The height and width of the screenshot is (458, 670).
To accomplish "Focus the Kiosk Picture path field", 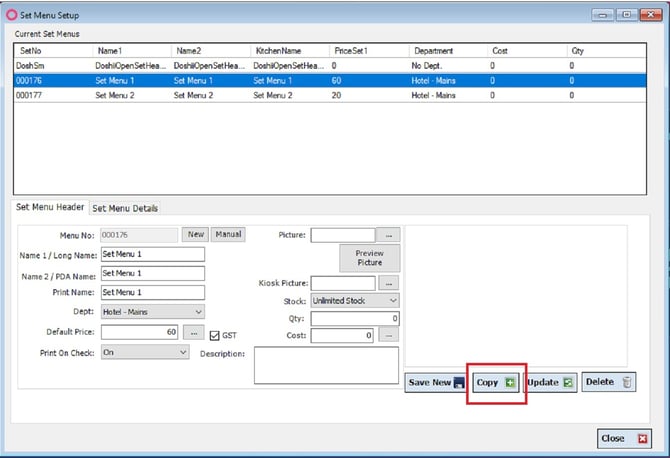I will (343, 283).
